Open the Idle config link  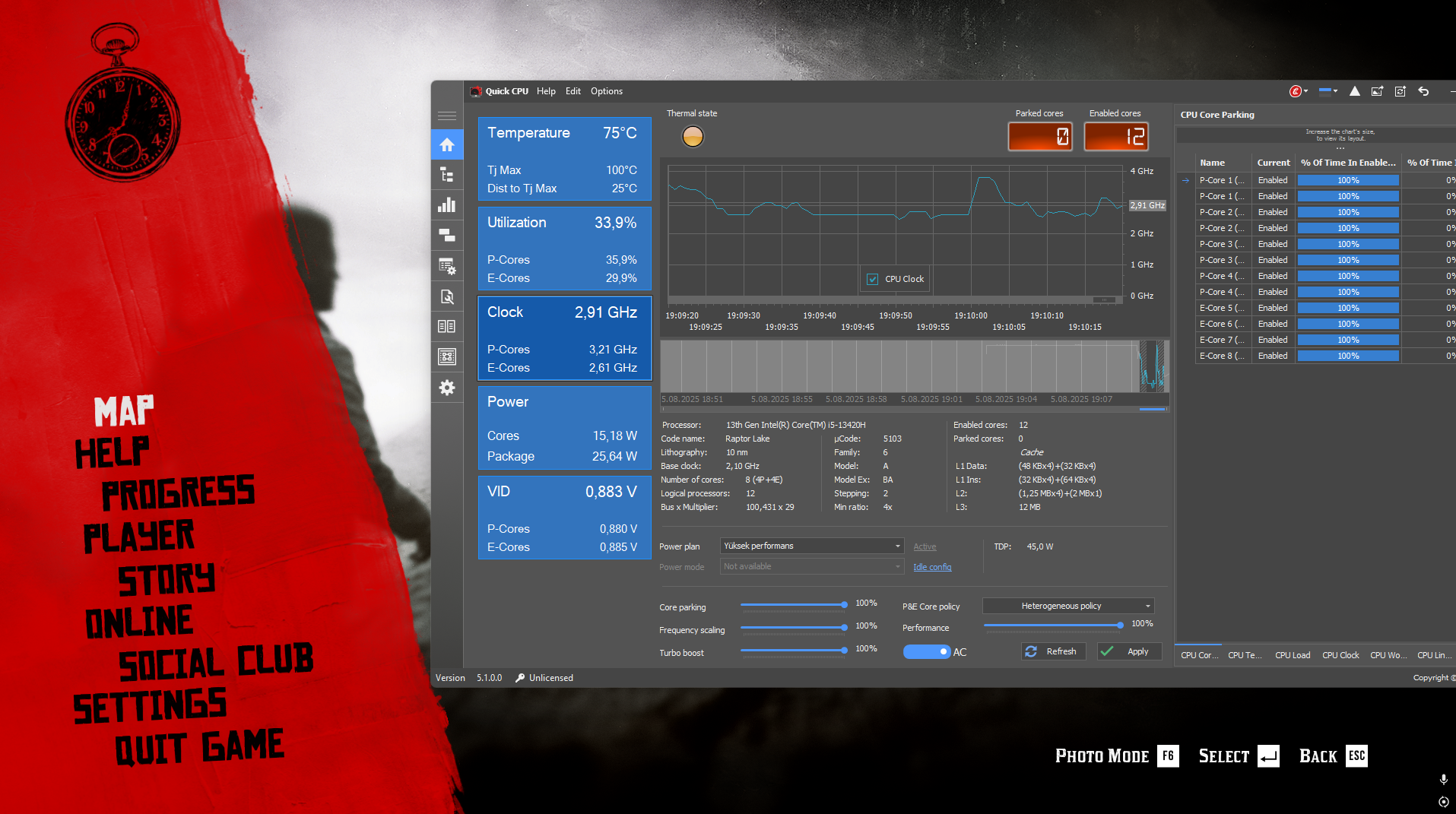click(x=932, y=567)
